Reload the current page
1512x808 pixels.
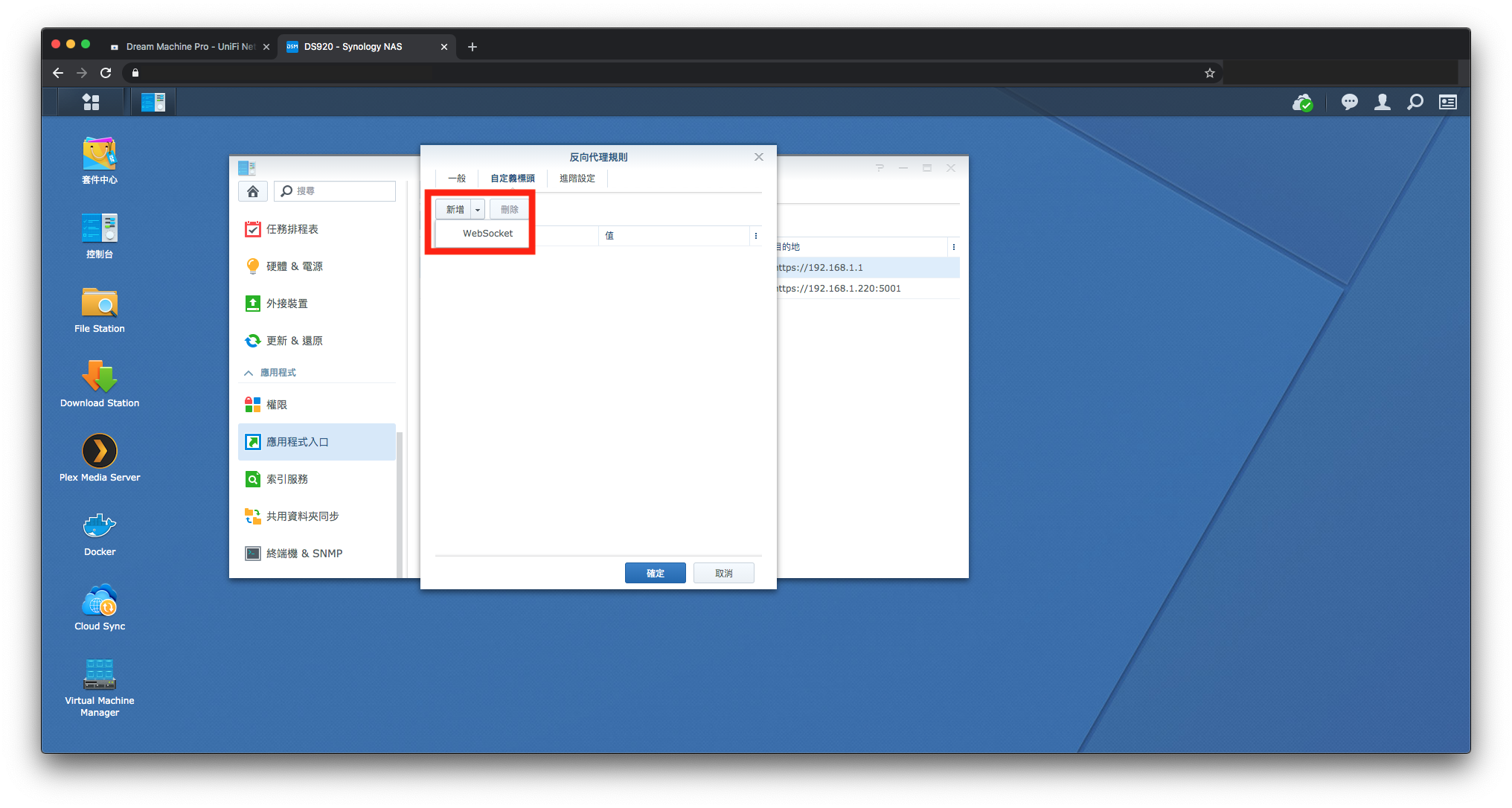point(106,73)
